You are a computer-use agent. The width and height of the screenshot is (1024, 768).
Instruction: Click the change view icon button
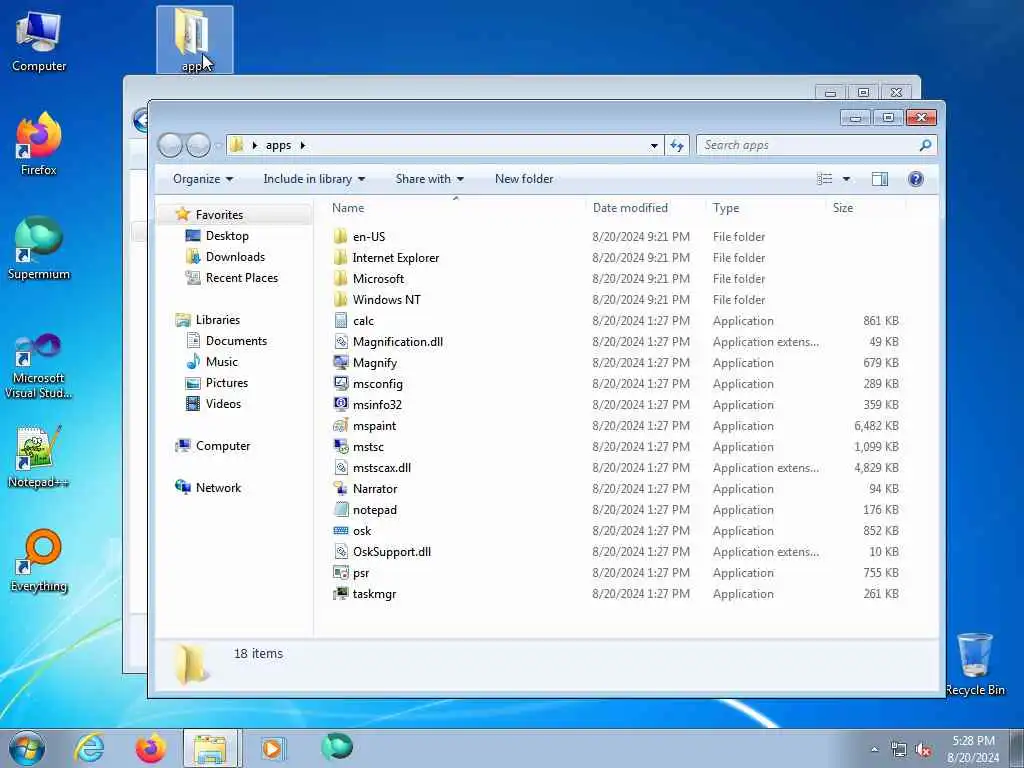coord(825,179)
